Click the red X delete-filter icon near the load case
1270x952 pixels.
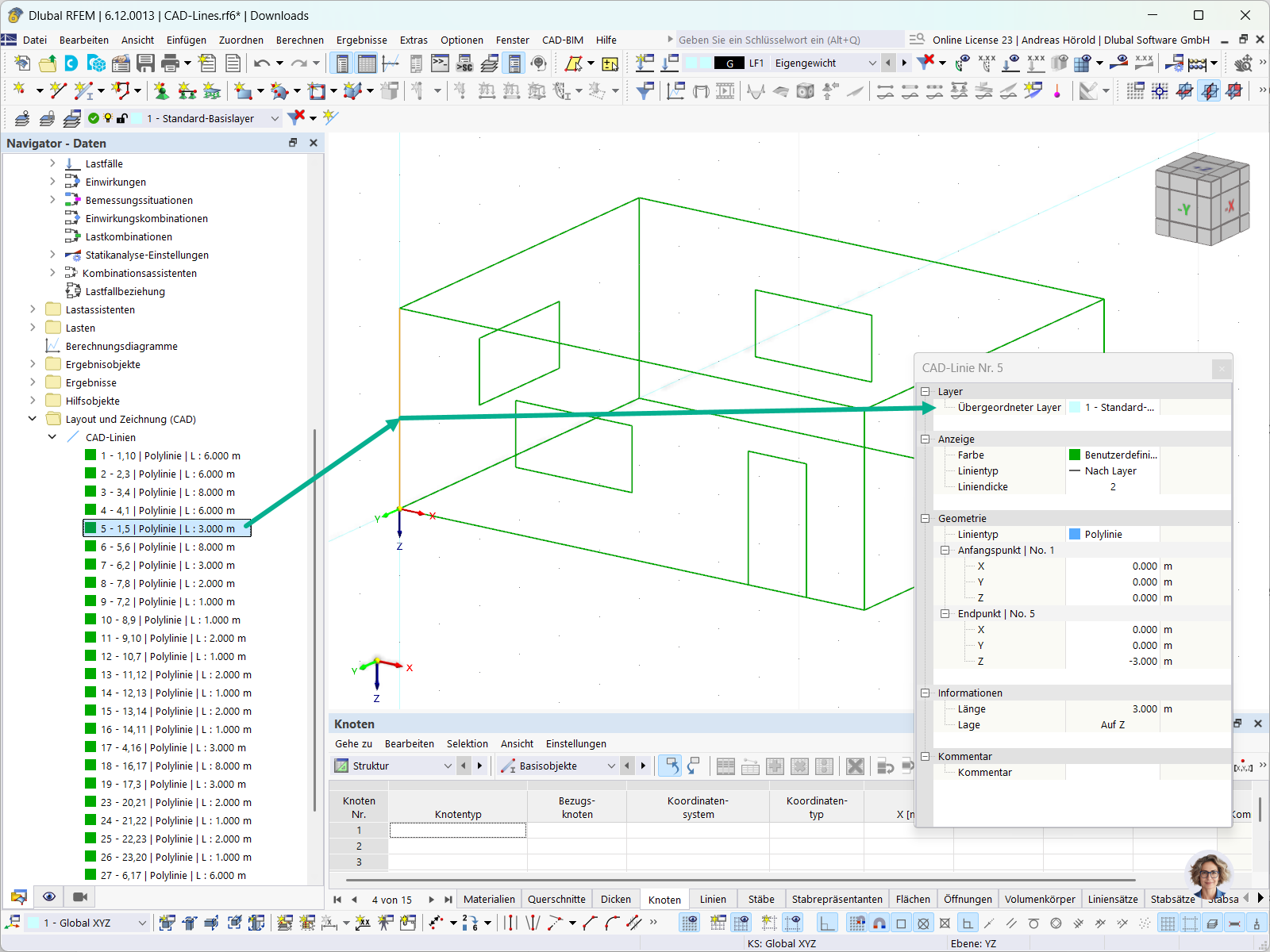click(x=927, y=63)
